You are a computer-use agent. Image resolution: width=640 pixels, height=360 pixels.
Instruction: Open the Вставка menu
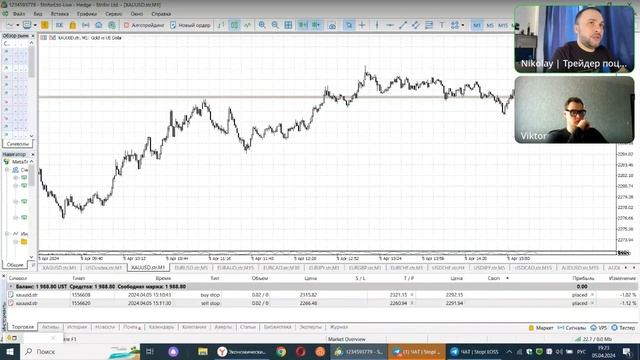[60, 14]
